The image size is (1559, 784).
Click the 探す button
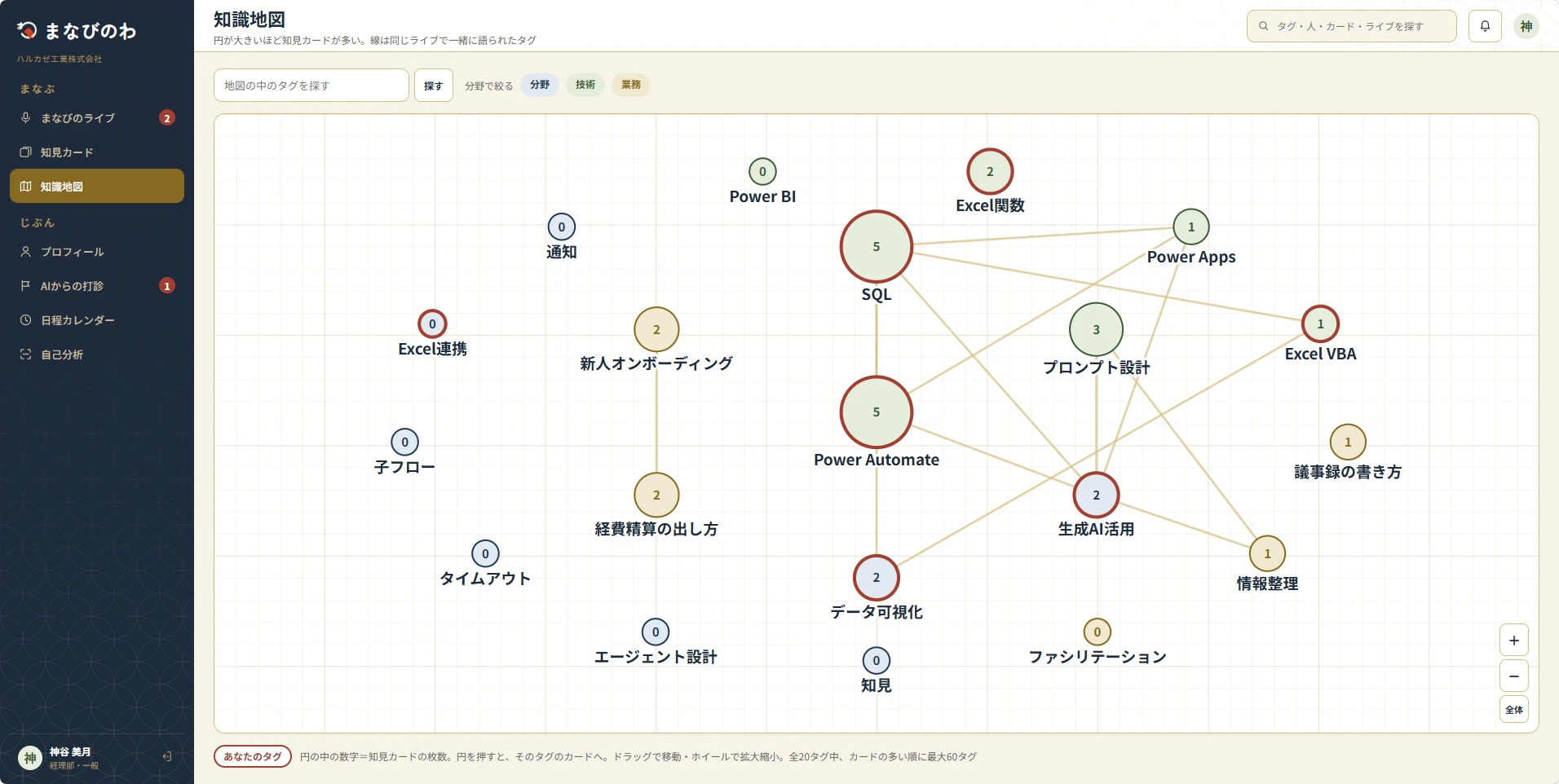(434, 86)
